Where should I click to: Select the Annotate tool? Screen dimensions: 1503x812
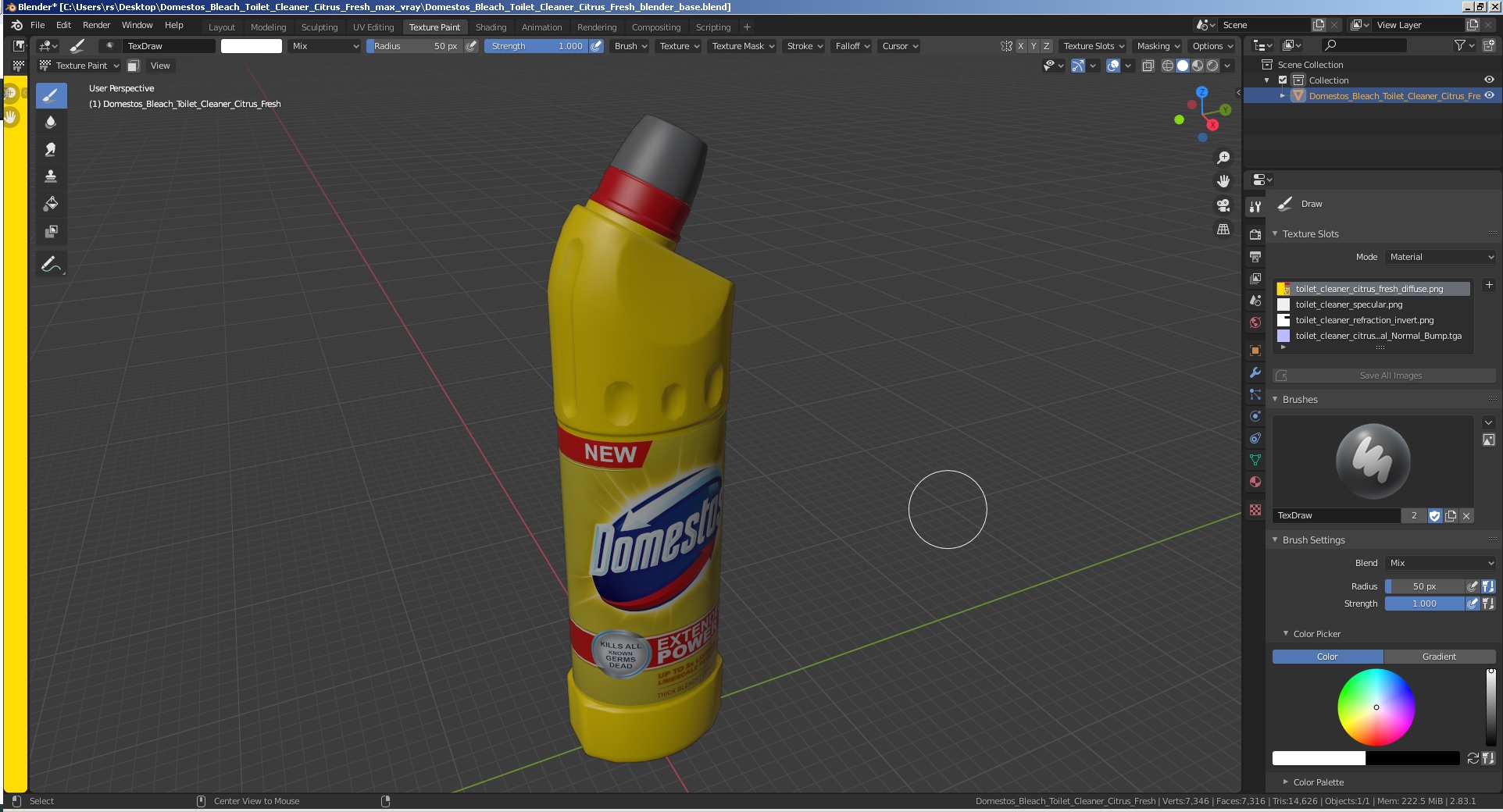tap(51, 264)
